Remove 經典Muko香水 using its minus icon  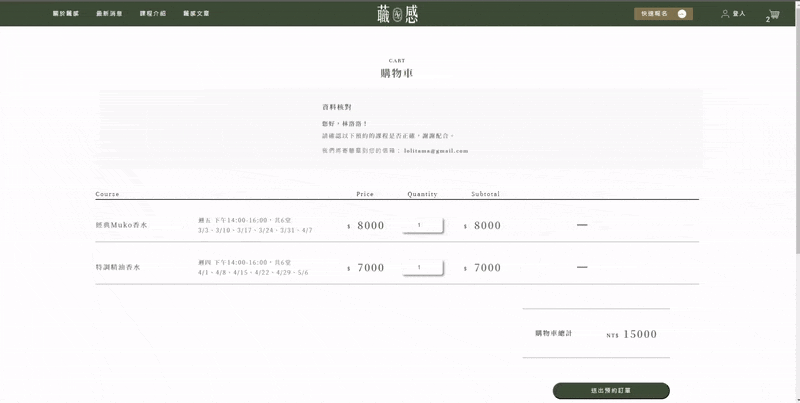(x=582, y=225)
